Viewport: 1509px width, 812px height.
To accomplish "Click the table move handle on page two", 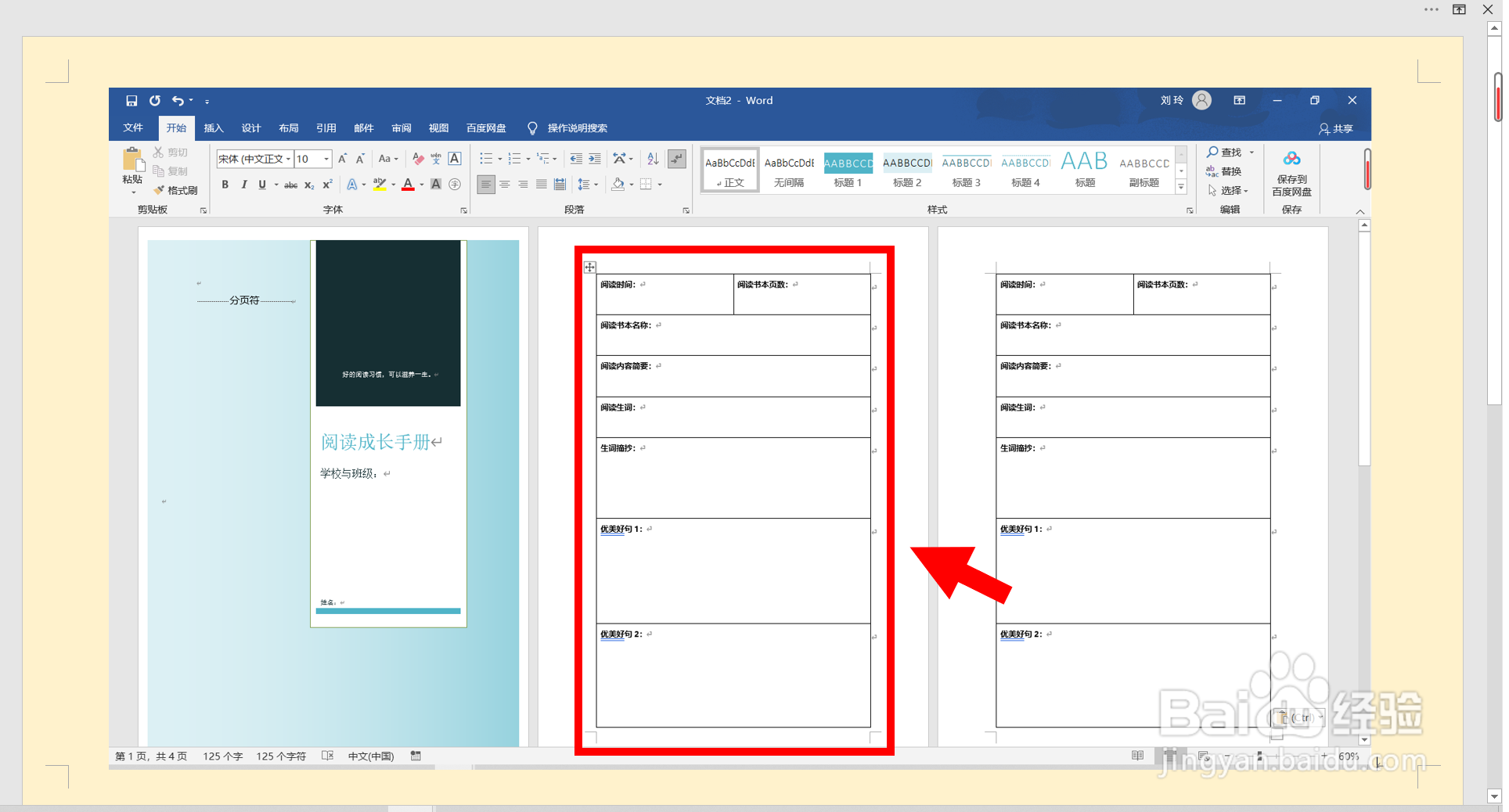I will click(x=590, y=268).
